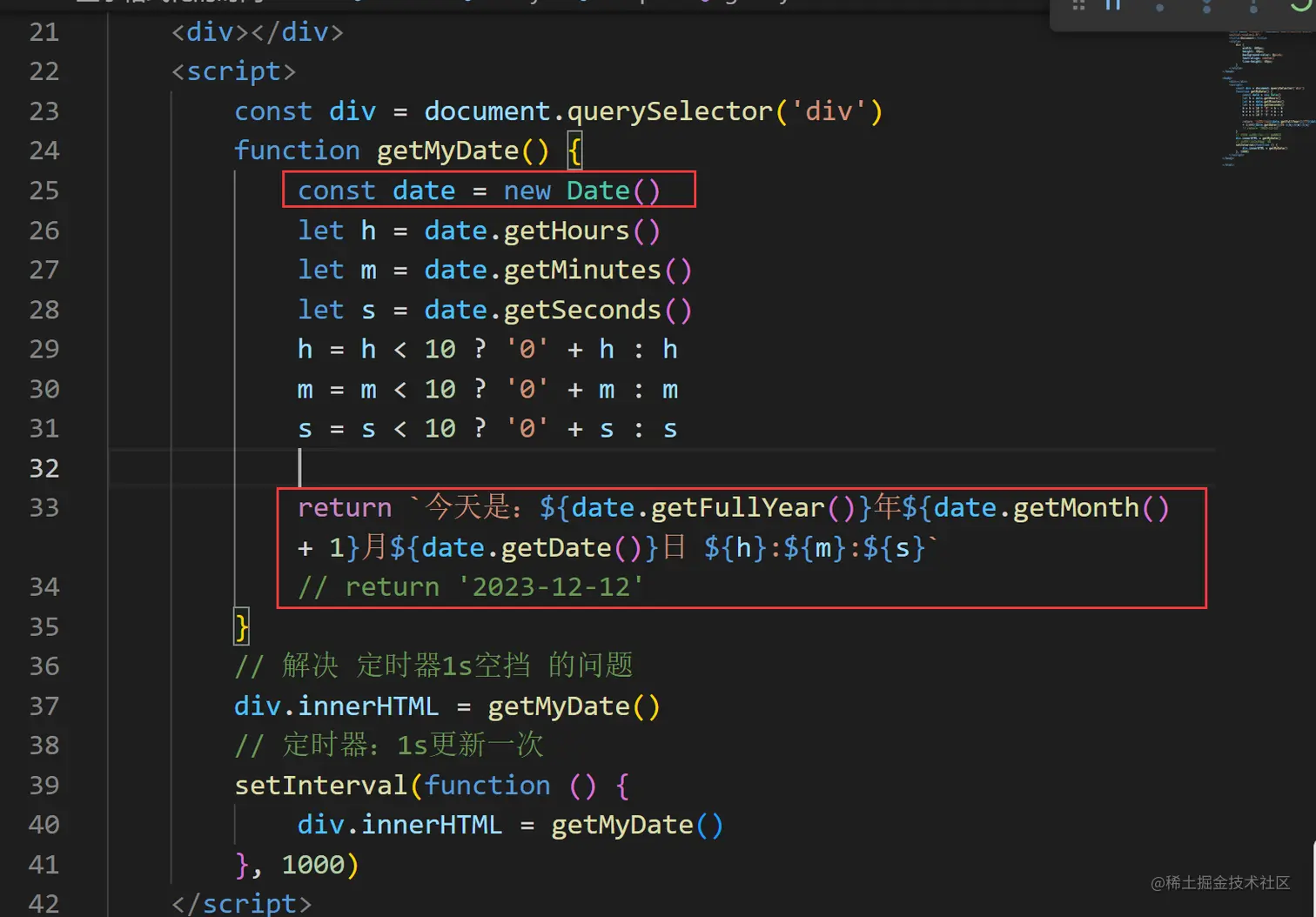Image resolution: width=1316 pixels, height=917 pixels.
Task: Click the debug Step Out icon
Action: [1253, 6]
